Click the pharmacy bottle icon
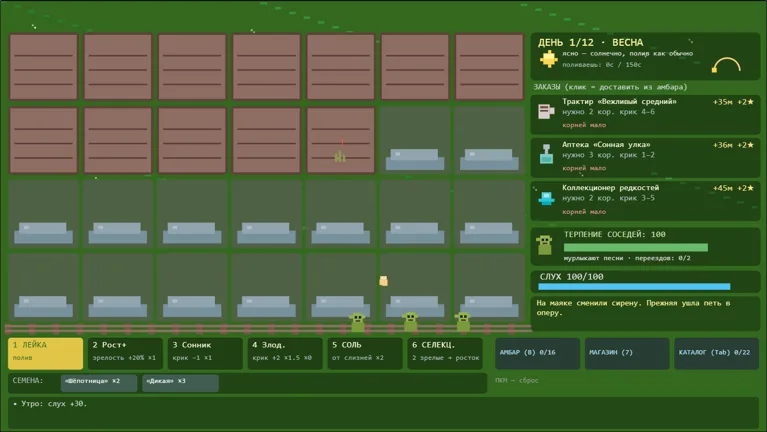The image size is (767, 432). [x=546, y=154]
